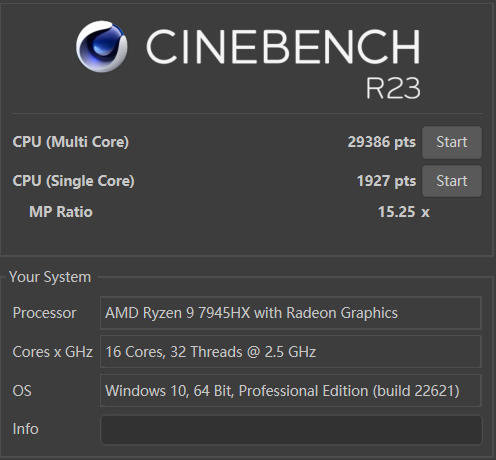Viewport: 496px width, 460px height.
Task: Start the CPU Single Core benchmark
Action: (x=452, y=181)
